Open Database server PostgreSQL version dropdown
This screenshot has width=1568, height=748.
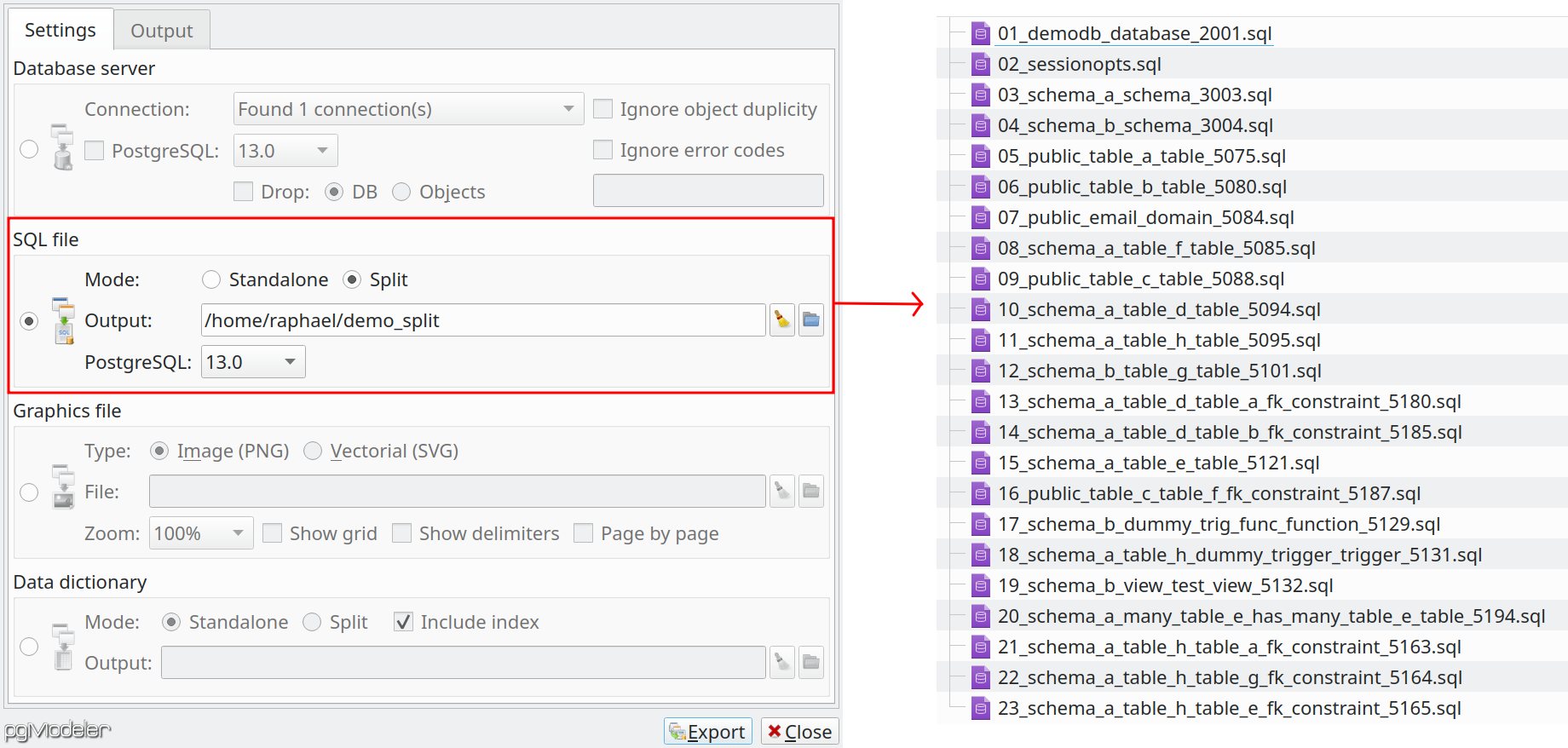[285, 151]
